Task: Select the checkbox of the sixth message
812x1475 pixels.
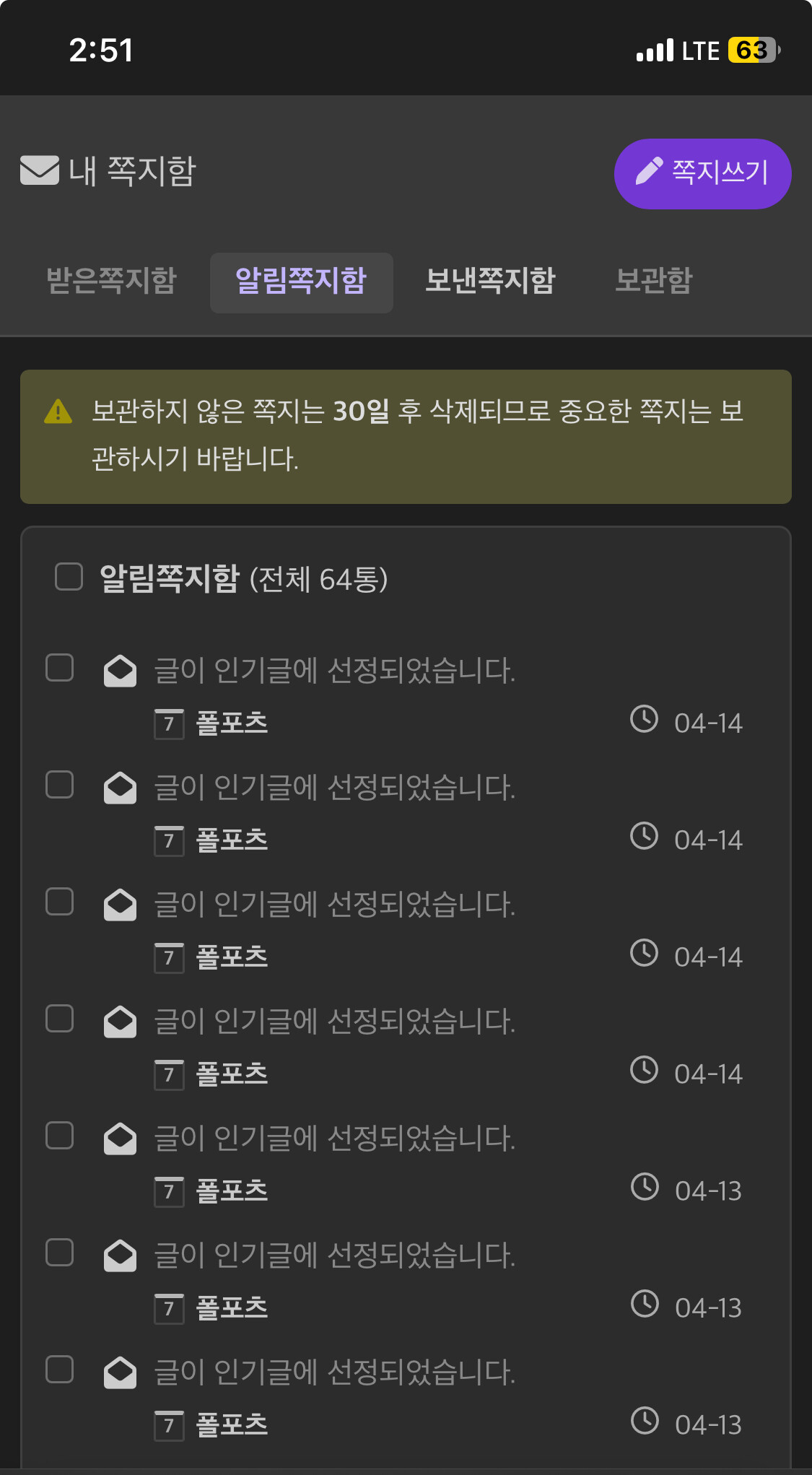Action: pyautogui.click(x=60, y=1253)
